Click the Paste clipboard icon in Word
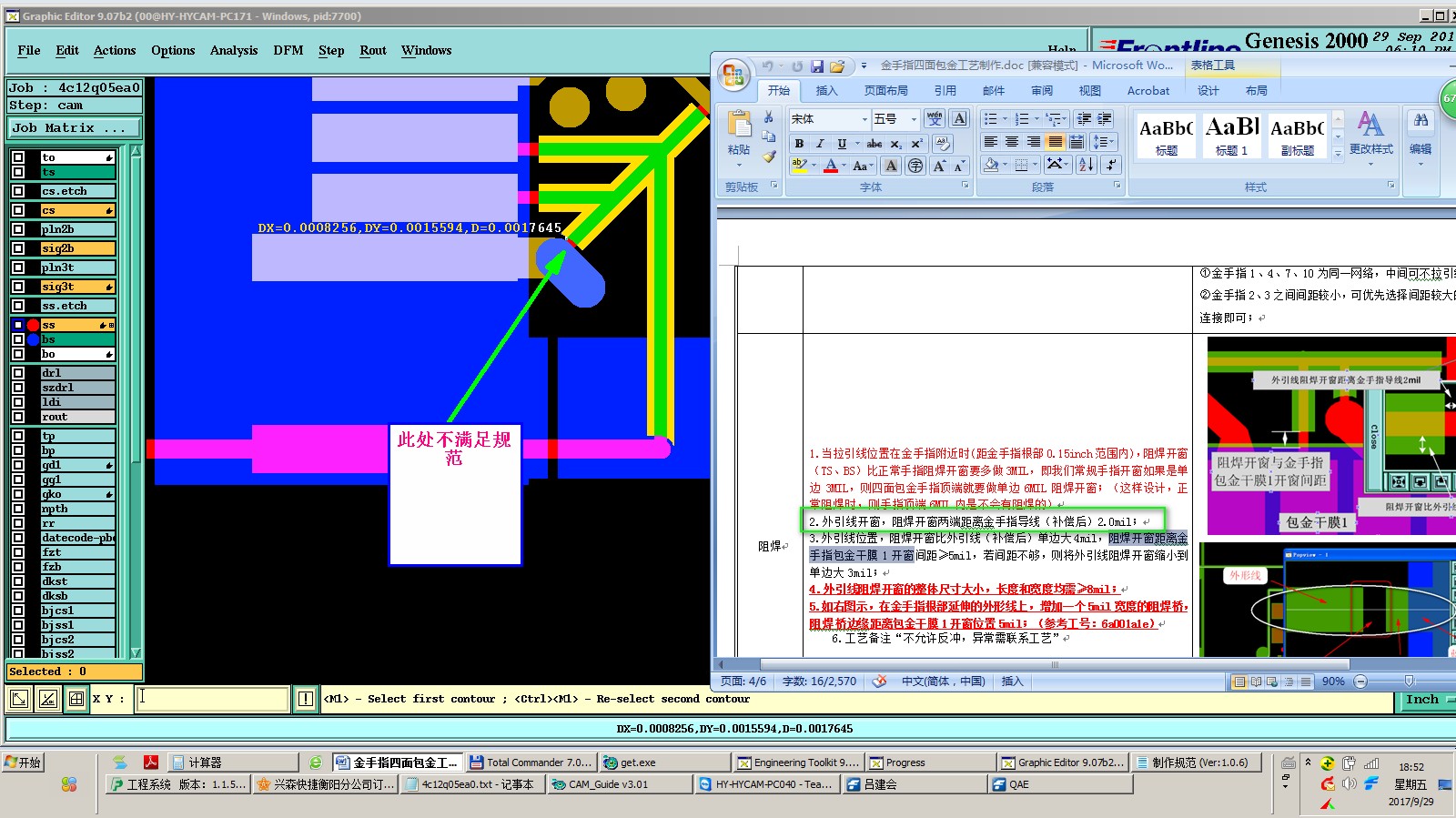Image resolution: width=1456 pixels, height=818 pixels. point(739,125)
